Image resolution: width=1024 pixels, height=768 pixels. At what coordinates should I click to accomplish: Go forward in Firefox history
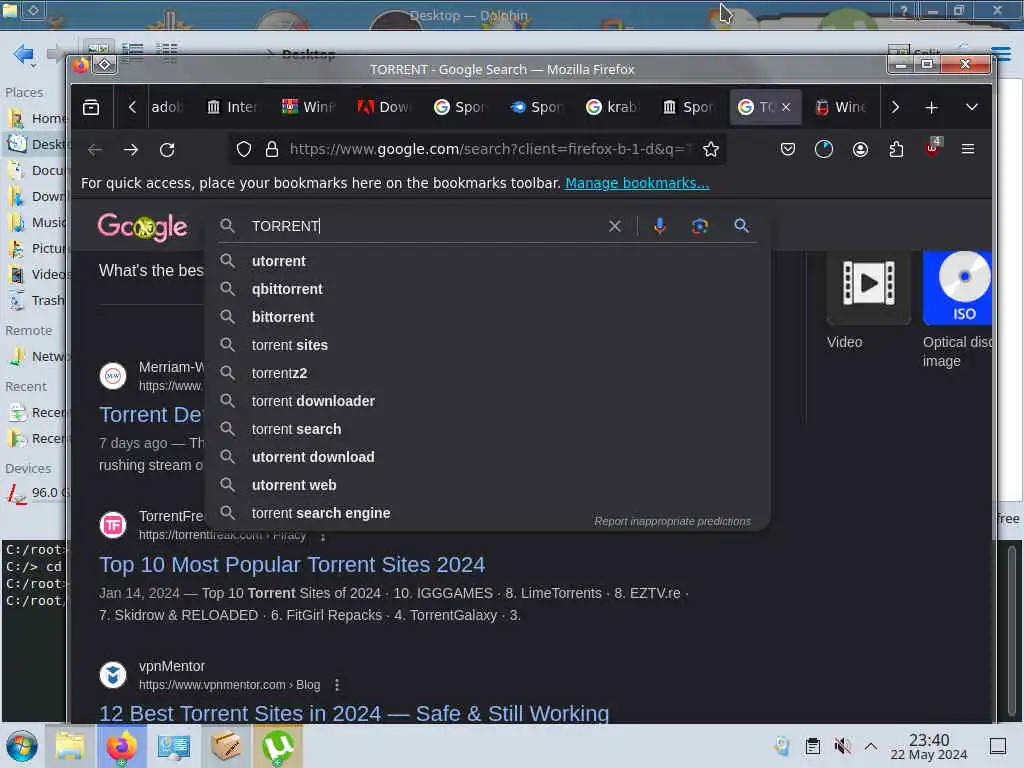click(131, 150)
